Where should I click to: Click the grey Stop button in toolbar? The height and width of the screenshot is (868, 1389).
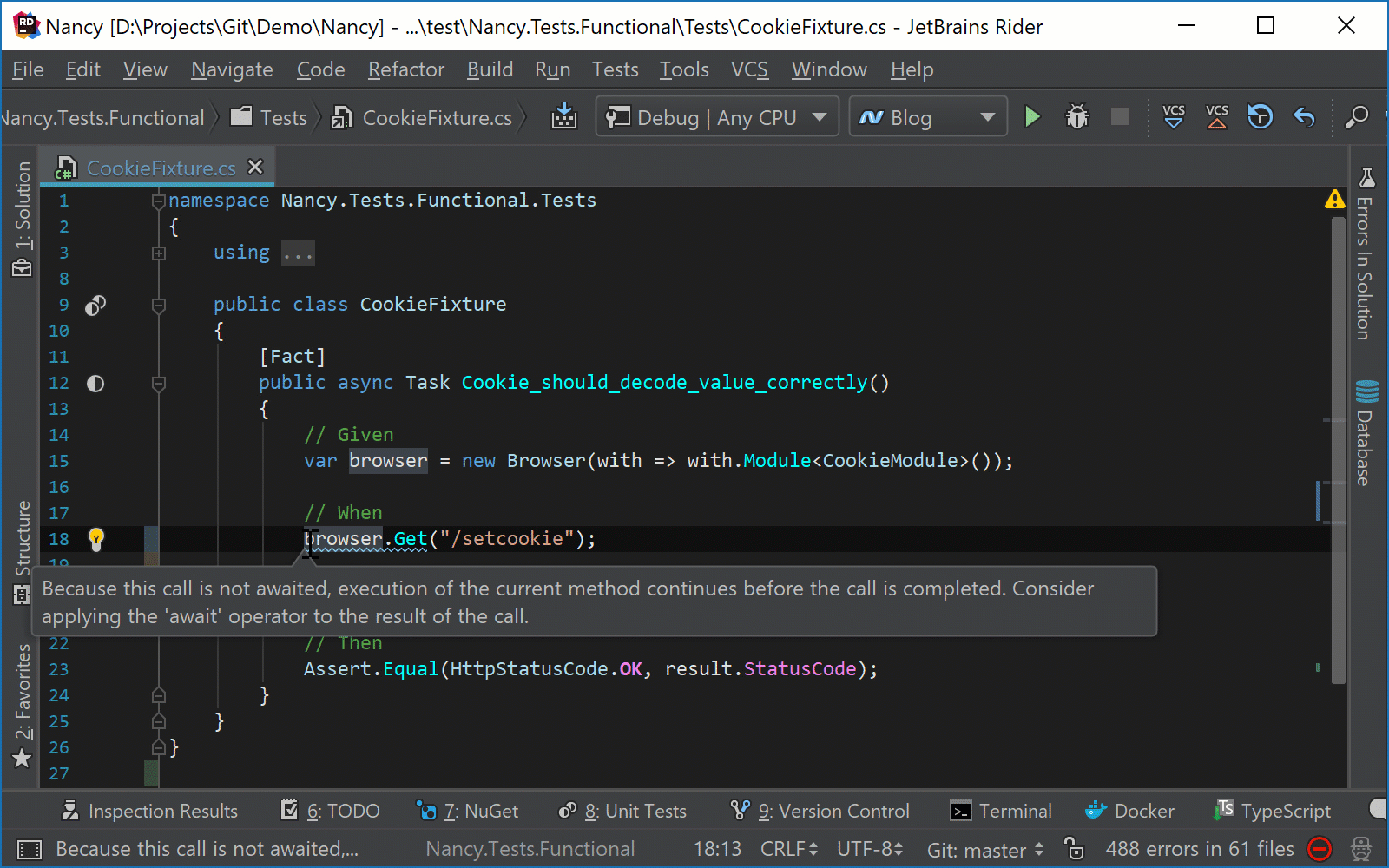[x=1120, y=117]
